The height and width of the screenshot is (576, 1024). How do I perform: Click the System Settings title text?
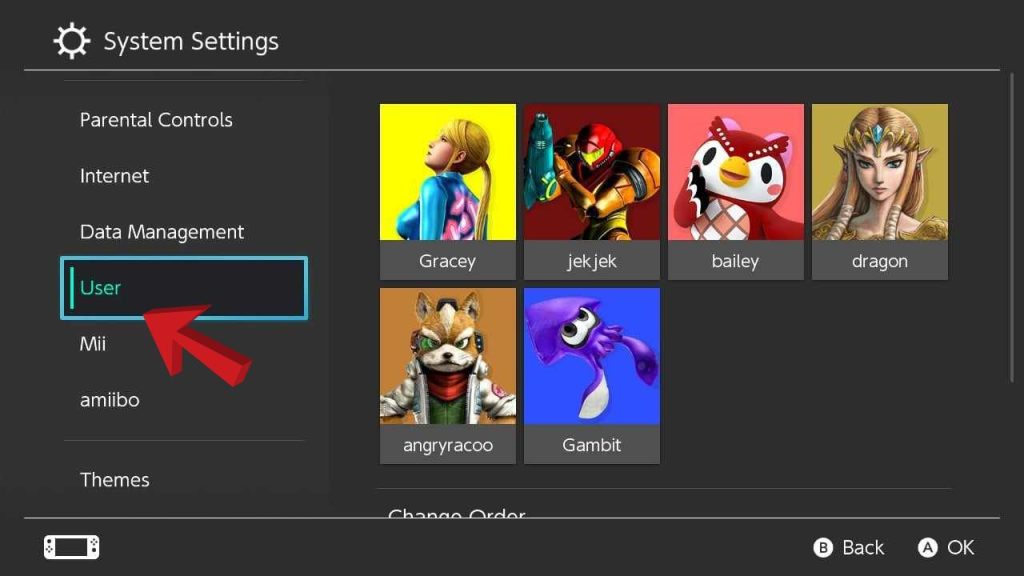click(x=191, y=41)
